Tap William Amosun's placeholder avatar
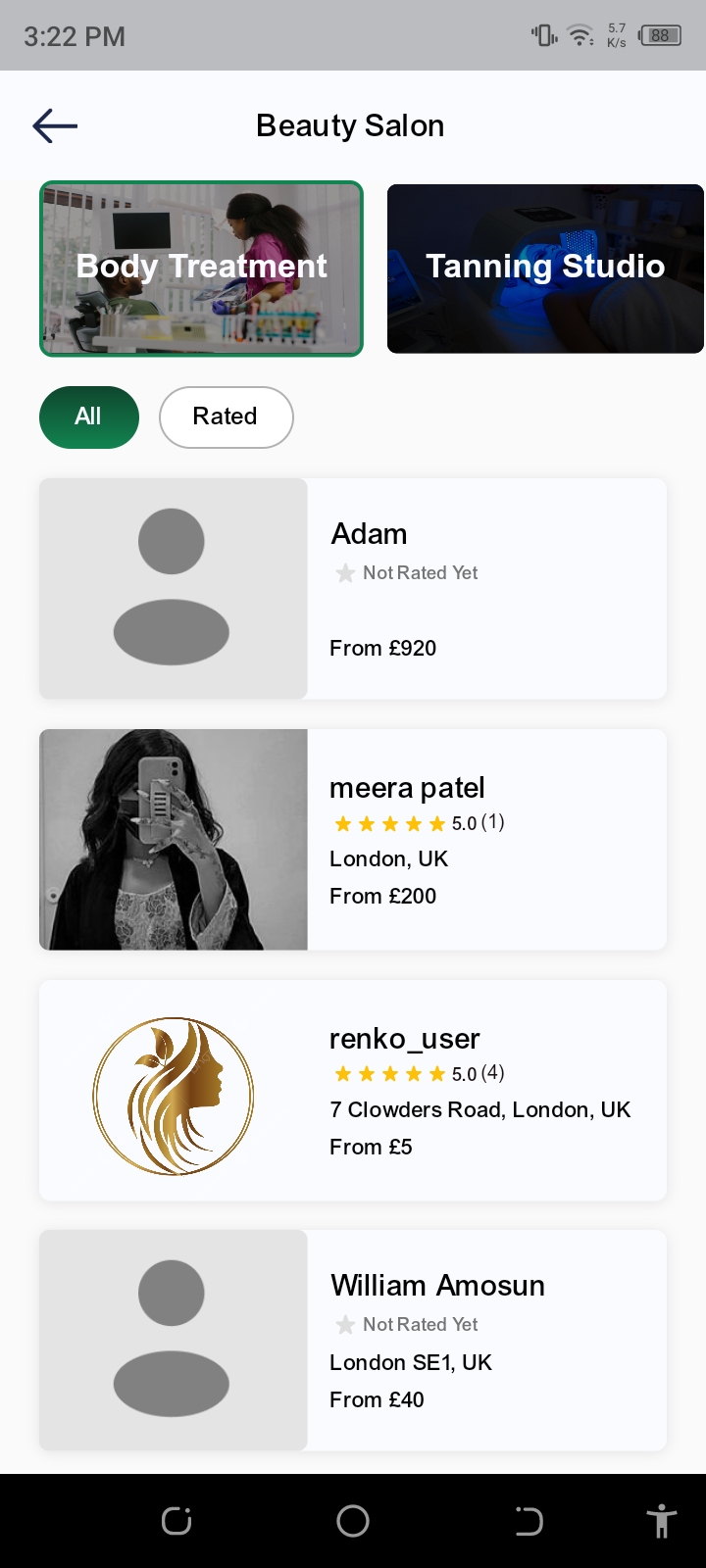The height and width of the screenshot is (1568, 706). tap(173, 1340)
